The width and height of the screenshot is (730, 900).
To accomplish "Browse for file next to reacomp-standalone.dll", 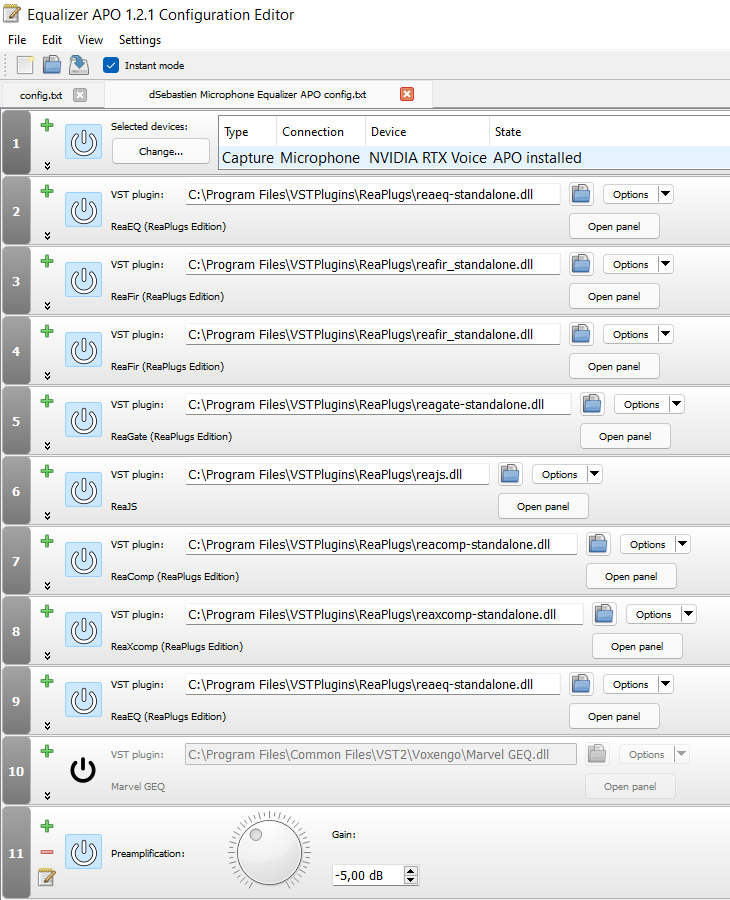I will [x=598, y=544].
